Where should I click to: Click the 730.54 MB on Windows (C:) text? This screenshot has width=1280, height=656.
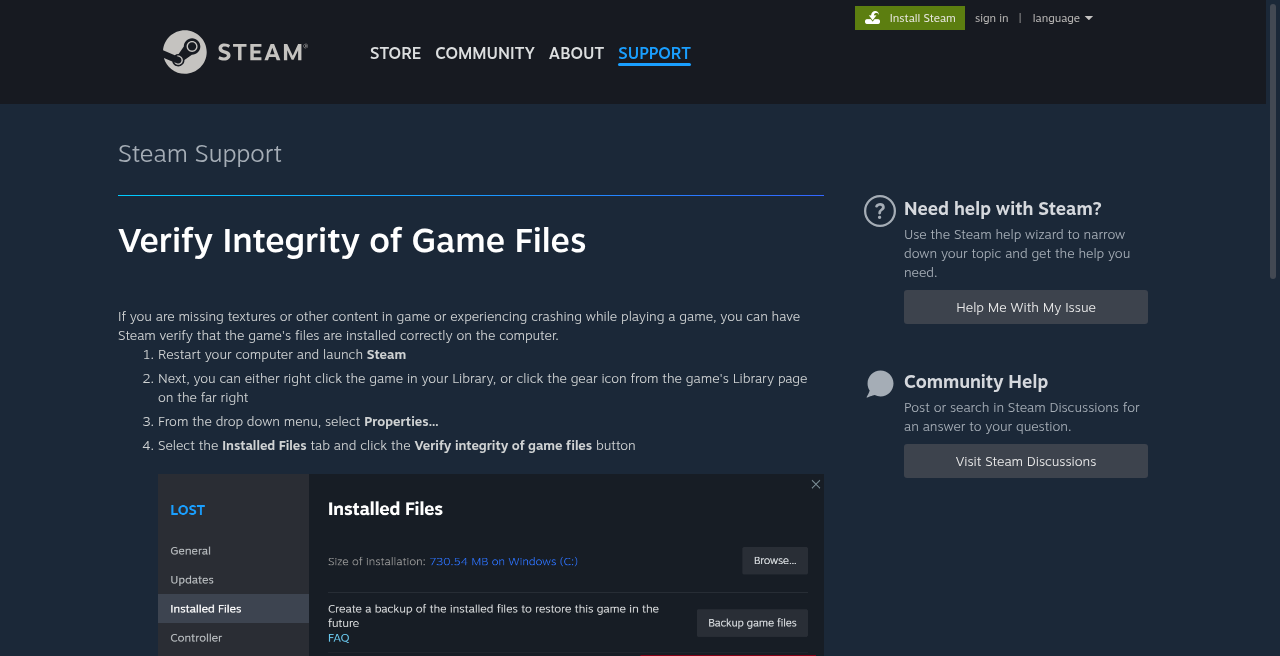coord(504,562)
